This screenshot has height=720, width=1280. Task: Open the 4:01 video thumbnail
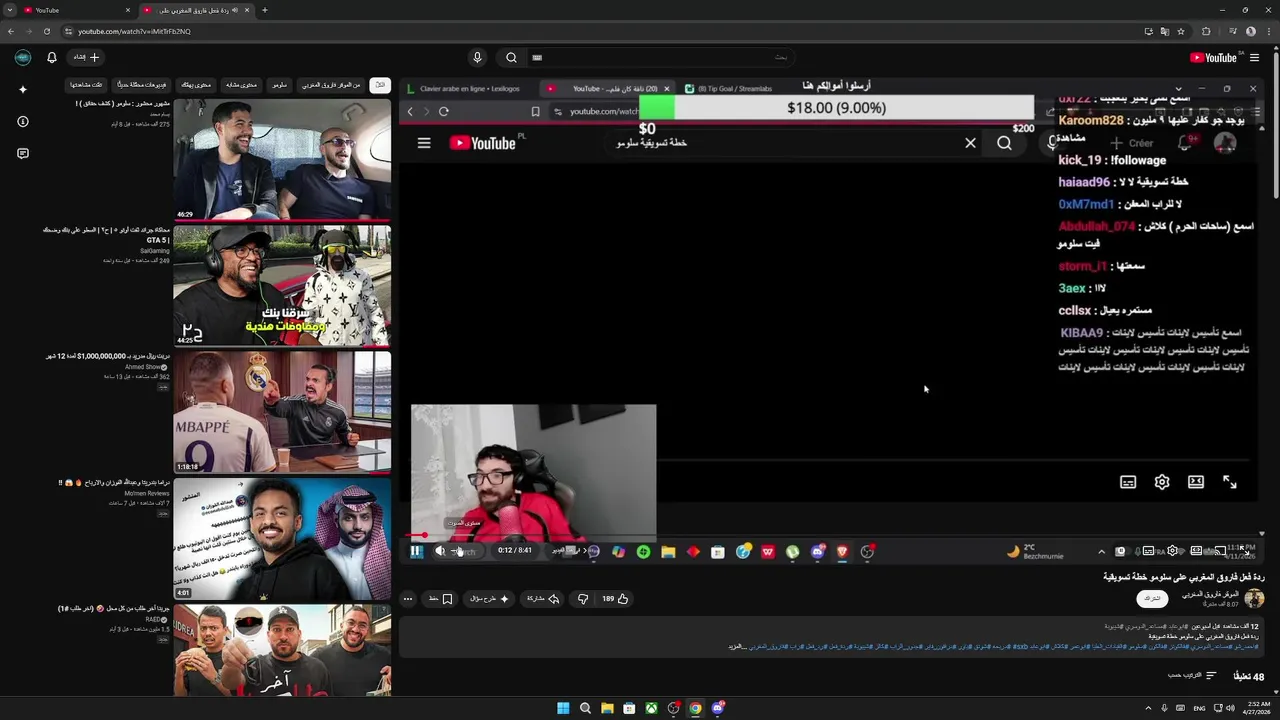click(x=282, y=538)
